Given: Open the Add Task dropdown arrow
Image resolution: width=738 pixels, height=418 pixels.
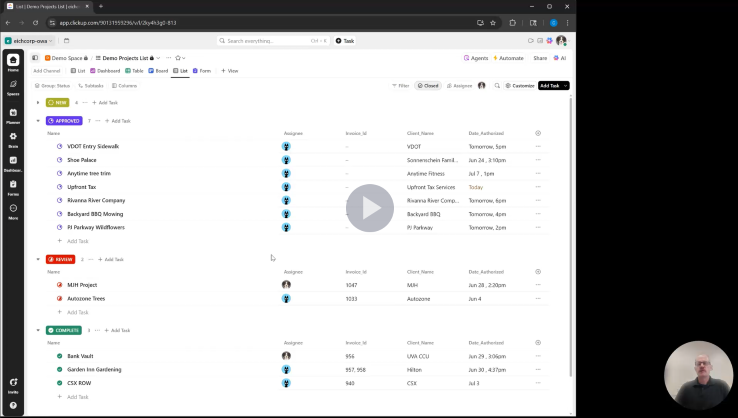Looking at the screenshot, I should point(566,86).
